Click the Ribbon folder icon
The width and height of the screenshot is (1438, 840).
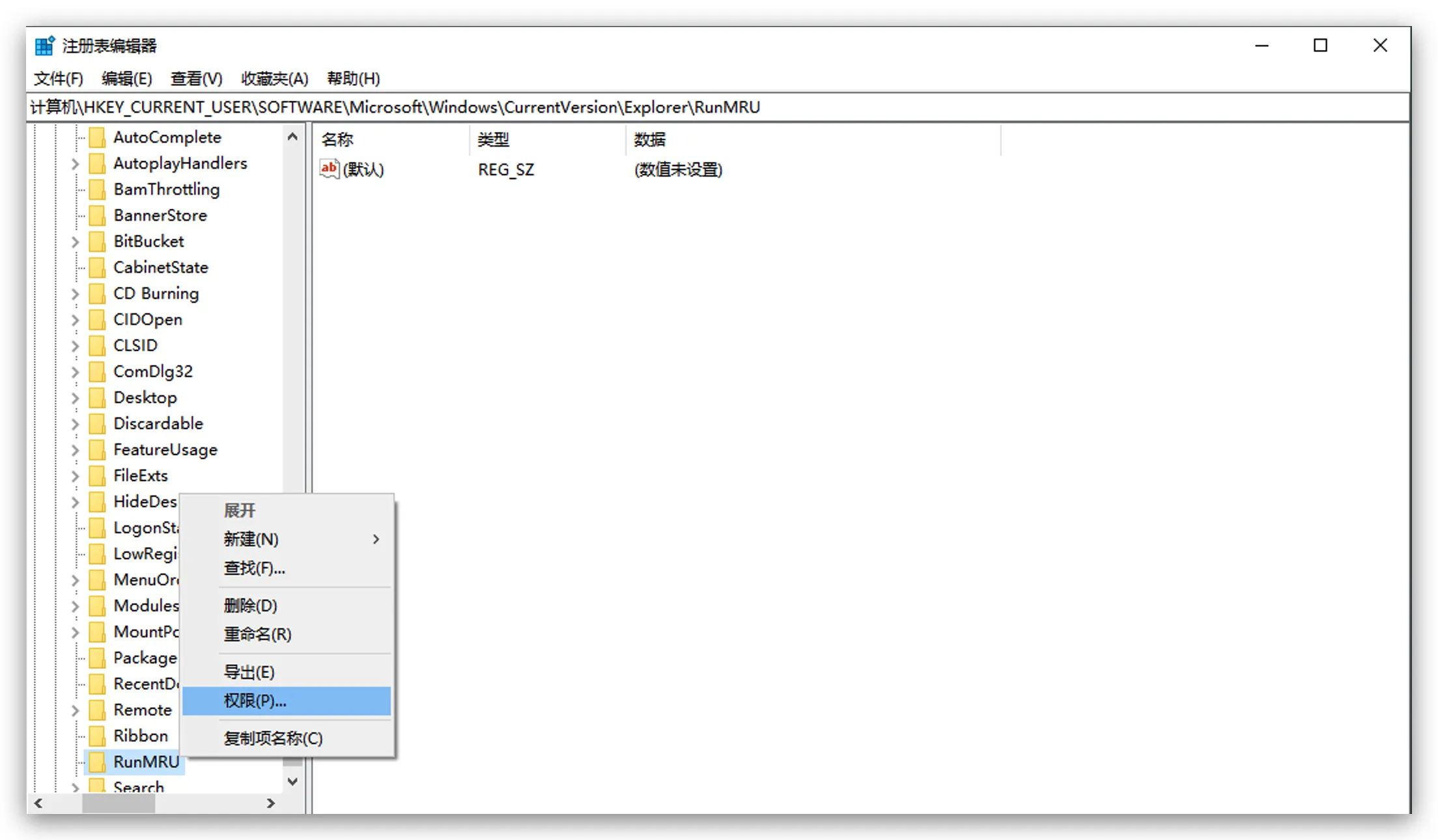97,736
